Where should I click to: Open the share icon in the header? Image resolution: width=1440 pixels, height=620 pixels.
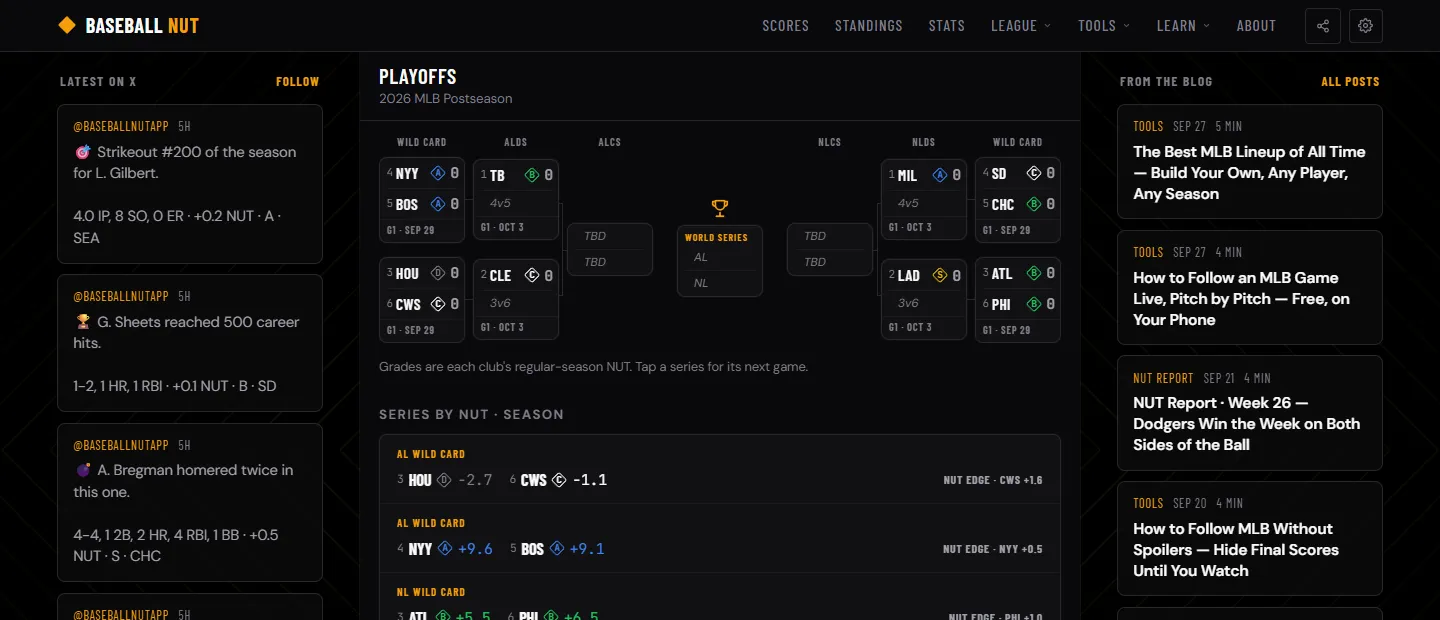1323,26
